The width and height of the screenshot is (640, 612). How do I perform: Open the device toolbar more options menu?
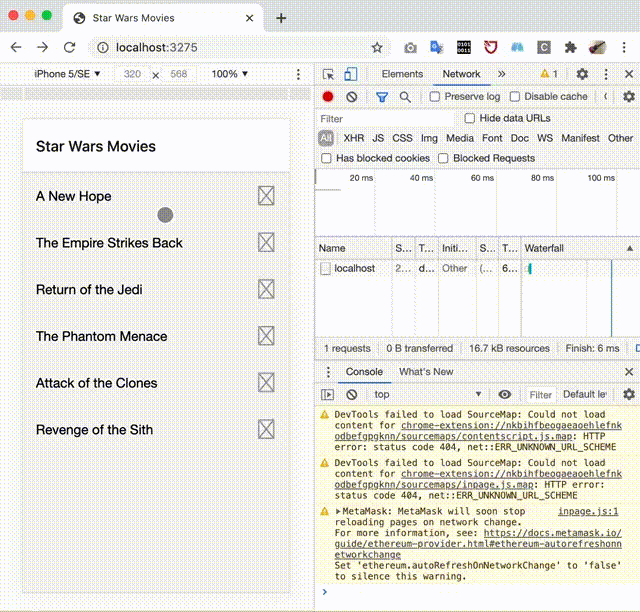[298, 74]
